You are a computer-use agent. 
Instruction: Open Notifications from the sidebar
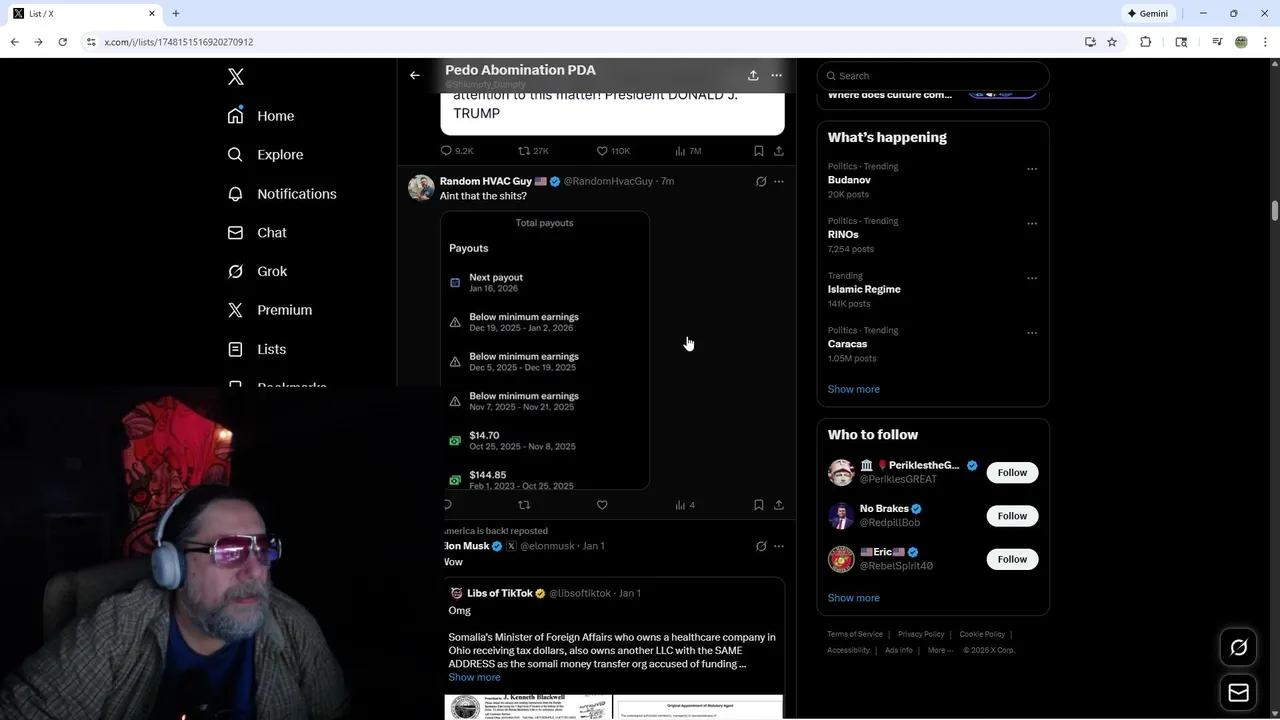click(282, 194)
